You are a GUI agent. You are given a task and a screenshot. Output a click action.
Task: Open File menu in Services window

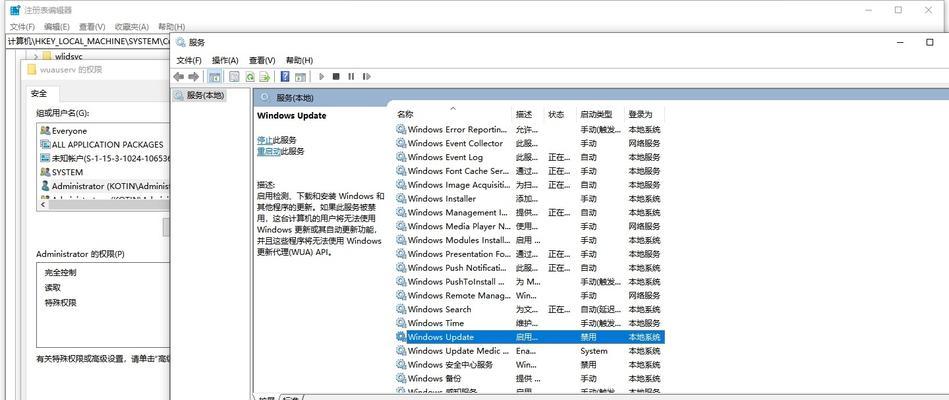point(189,61)
